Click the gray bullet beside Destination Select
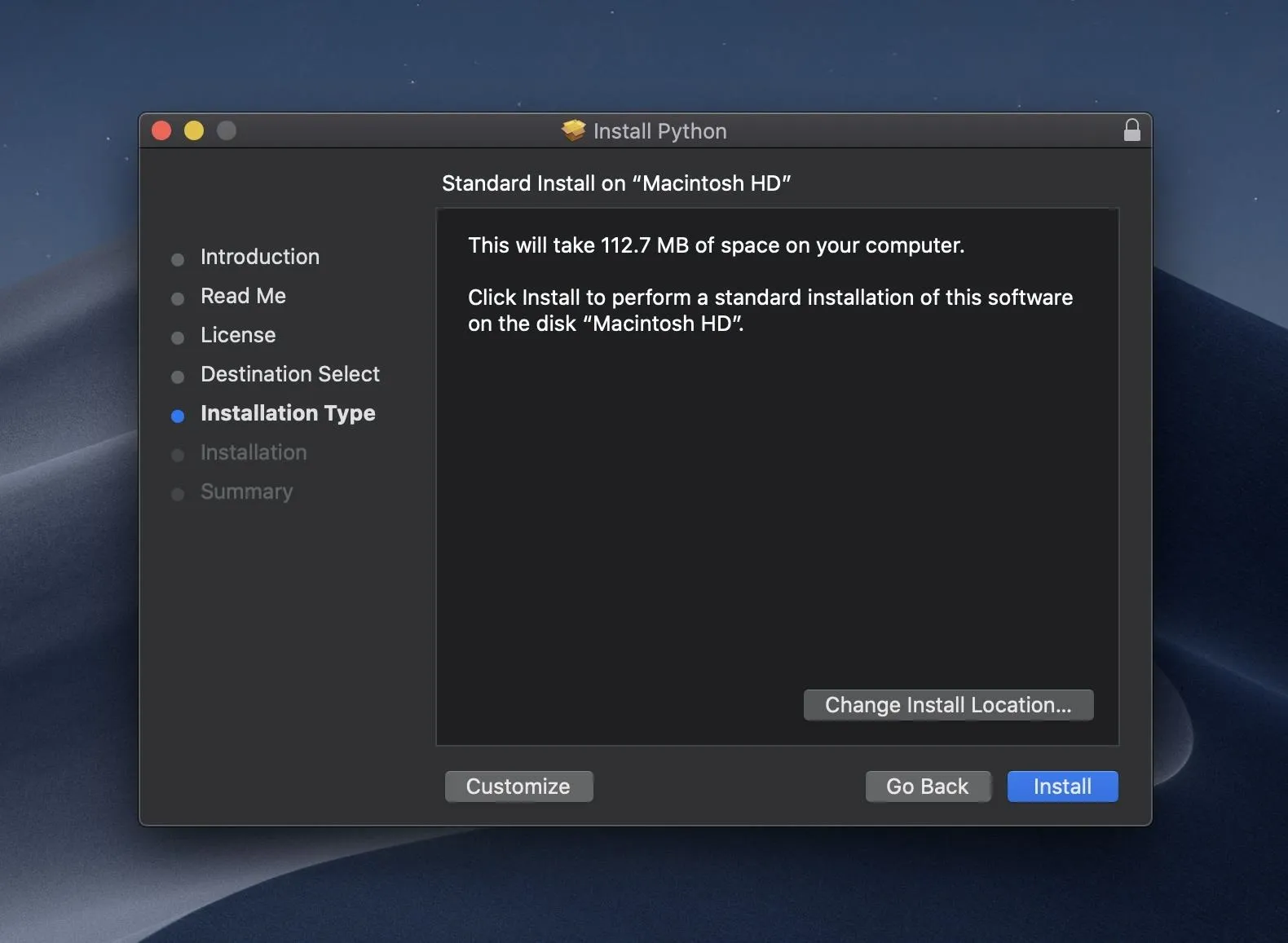This screenshot has width=1288, height=943. (178, 377)
